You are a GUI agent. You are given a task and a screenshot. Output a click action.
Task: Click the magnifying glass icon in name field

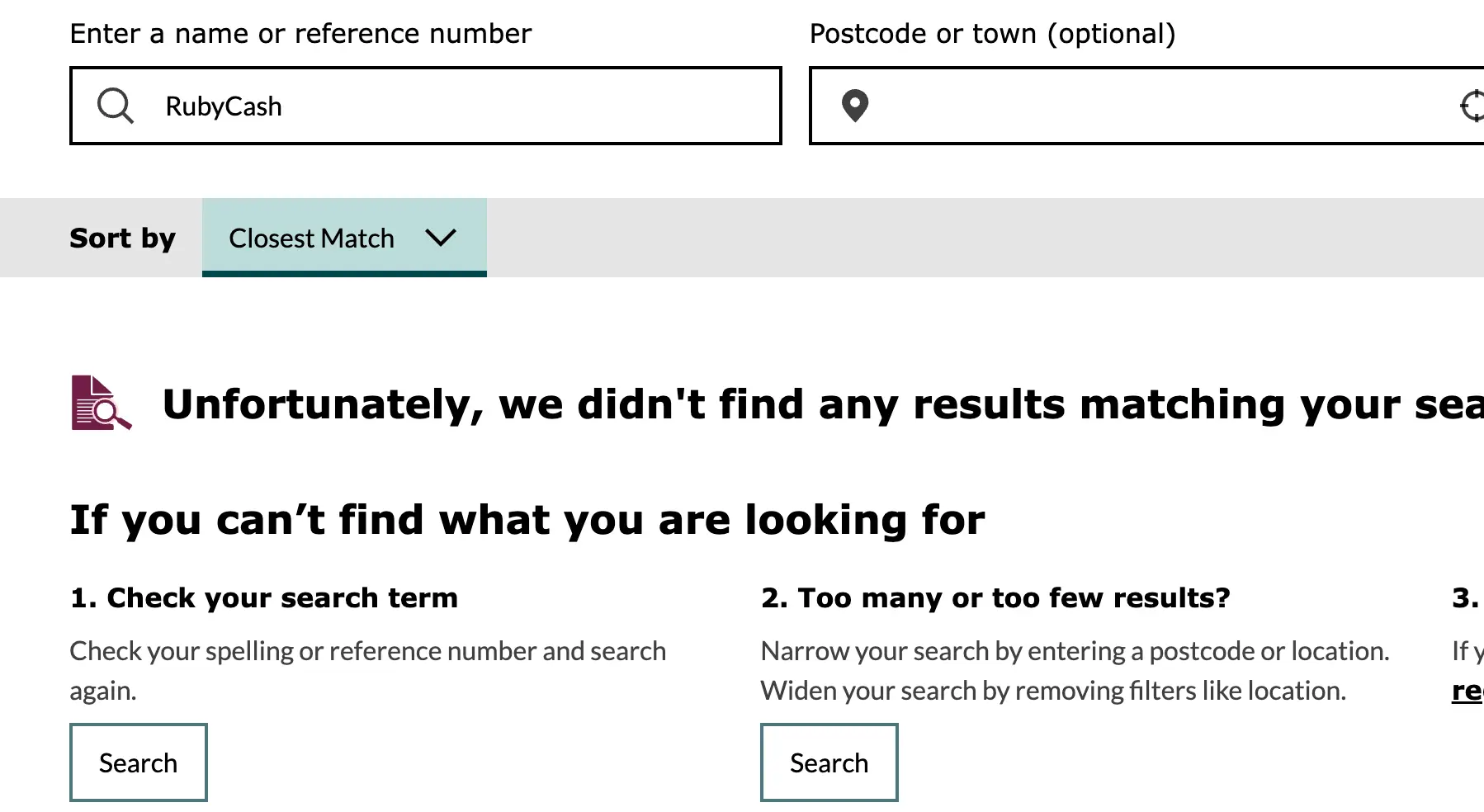click(x=115, y=106)
